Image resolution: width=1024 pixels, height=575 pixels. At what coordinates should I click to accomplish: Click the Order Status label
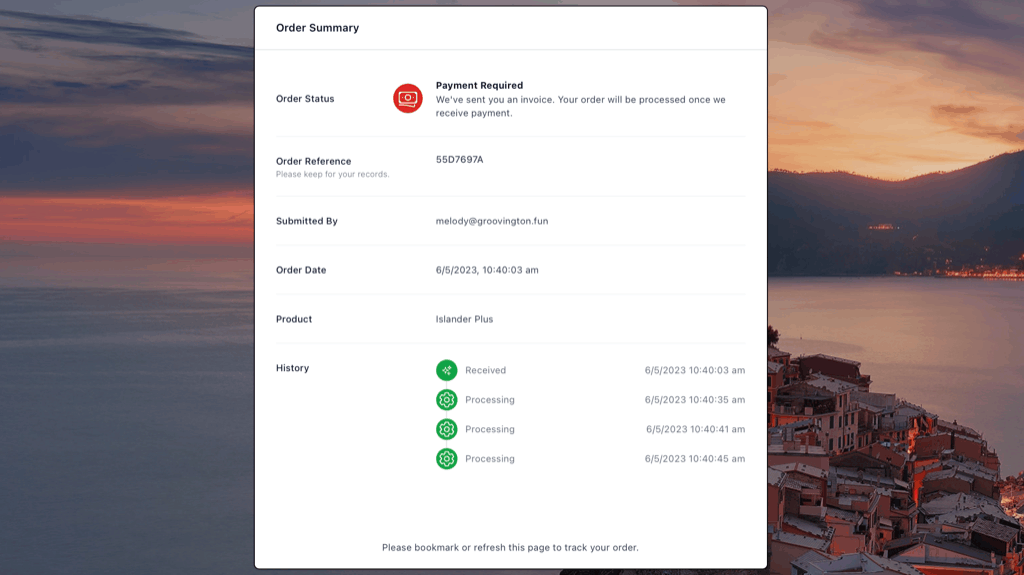(305, 99)
